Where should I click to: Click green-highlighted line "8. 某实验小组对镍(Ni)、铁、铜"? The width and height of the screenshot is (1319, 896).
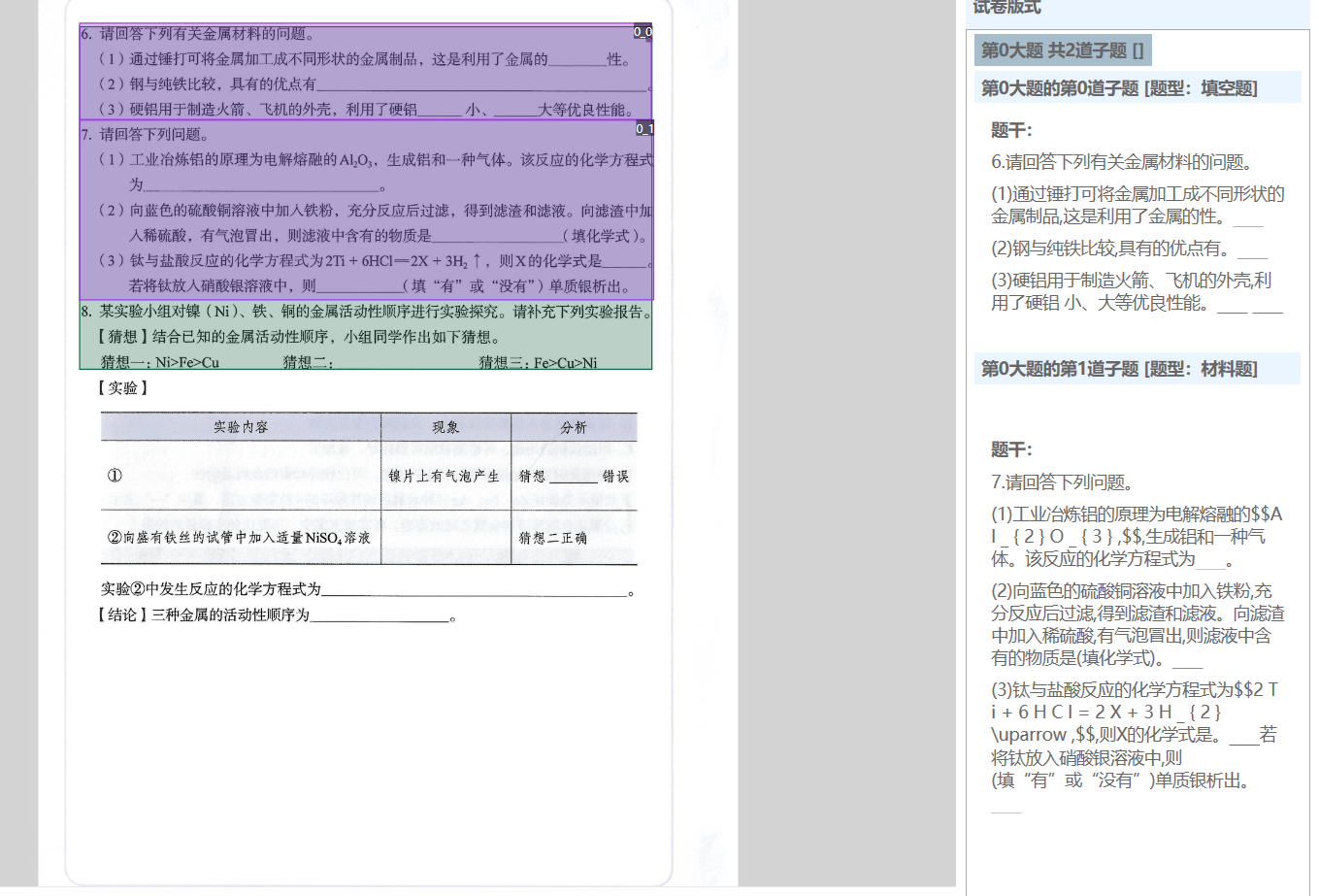click(366, 312)
